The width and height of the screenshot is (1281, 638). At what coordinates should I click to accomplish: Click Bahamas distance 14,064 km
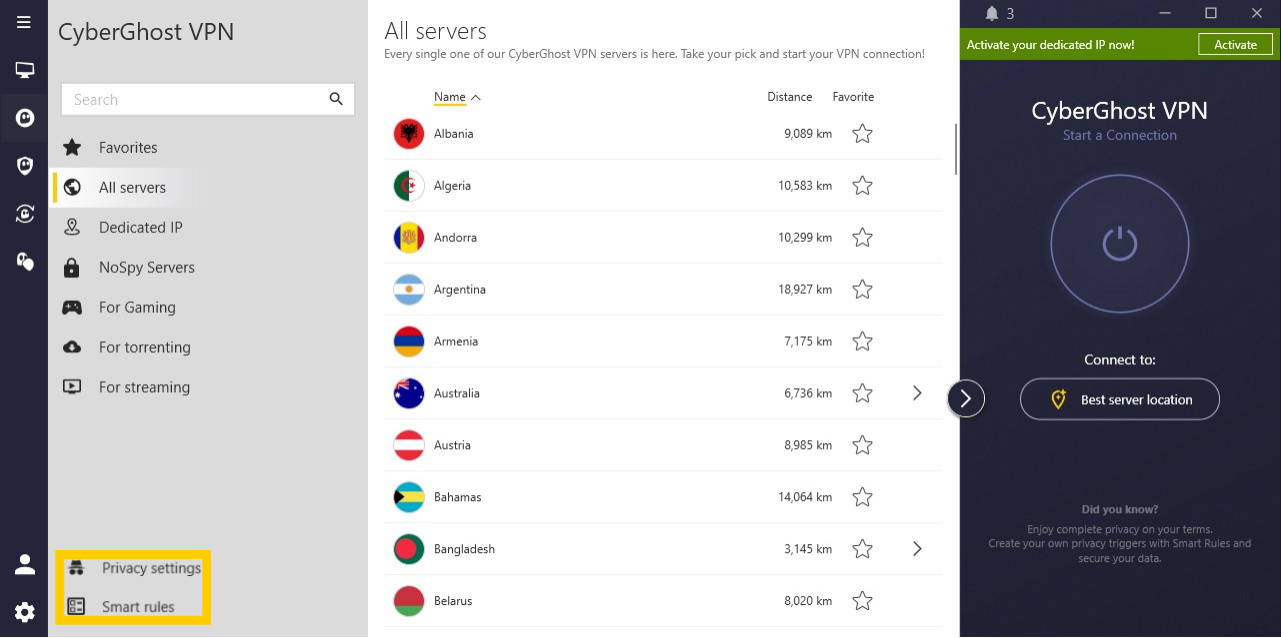pyautogui.click(x=805, y=497)
